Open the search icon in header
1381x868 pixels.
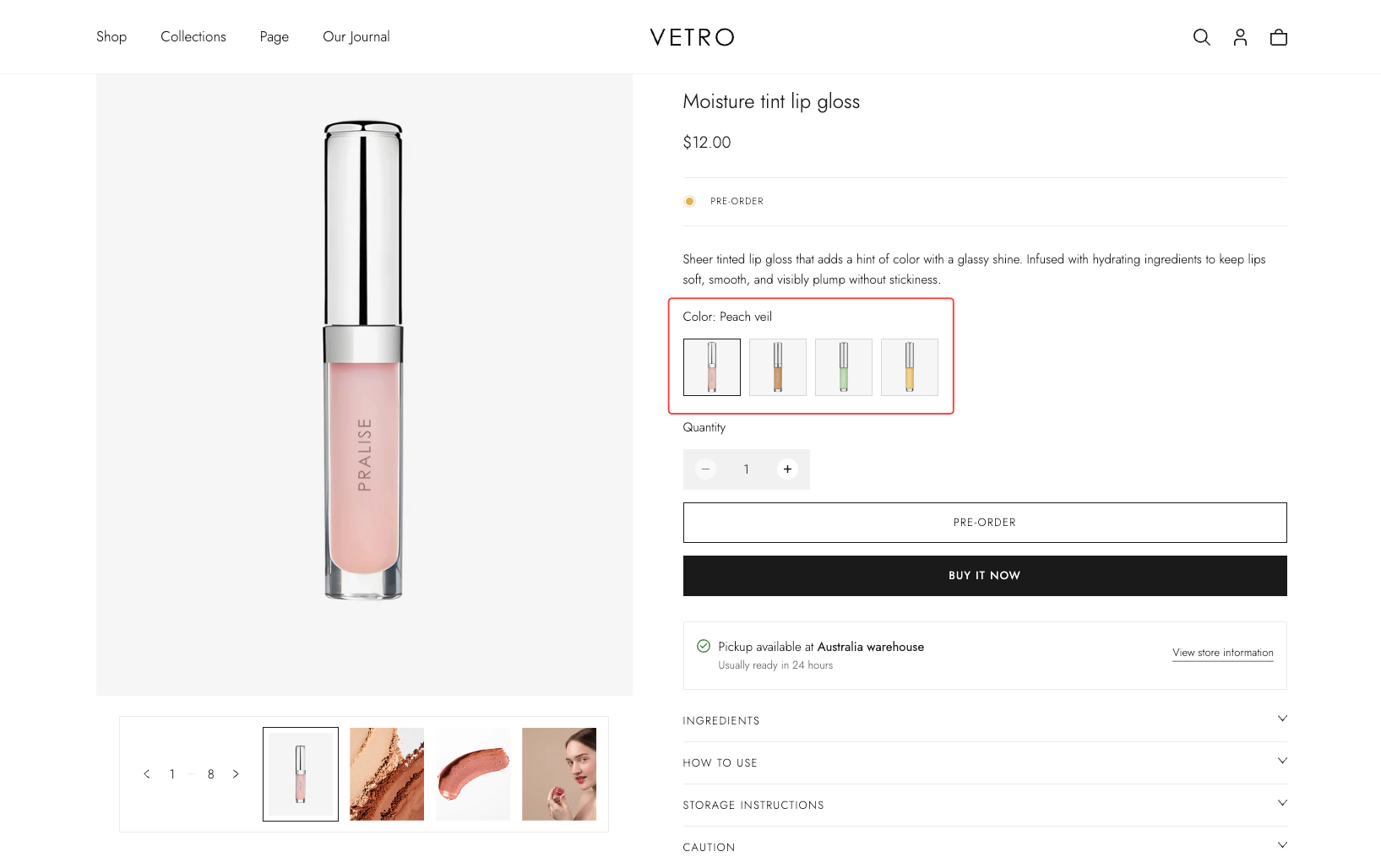(1201, 37)
